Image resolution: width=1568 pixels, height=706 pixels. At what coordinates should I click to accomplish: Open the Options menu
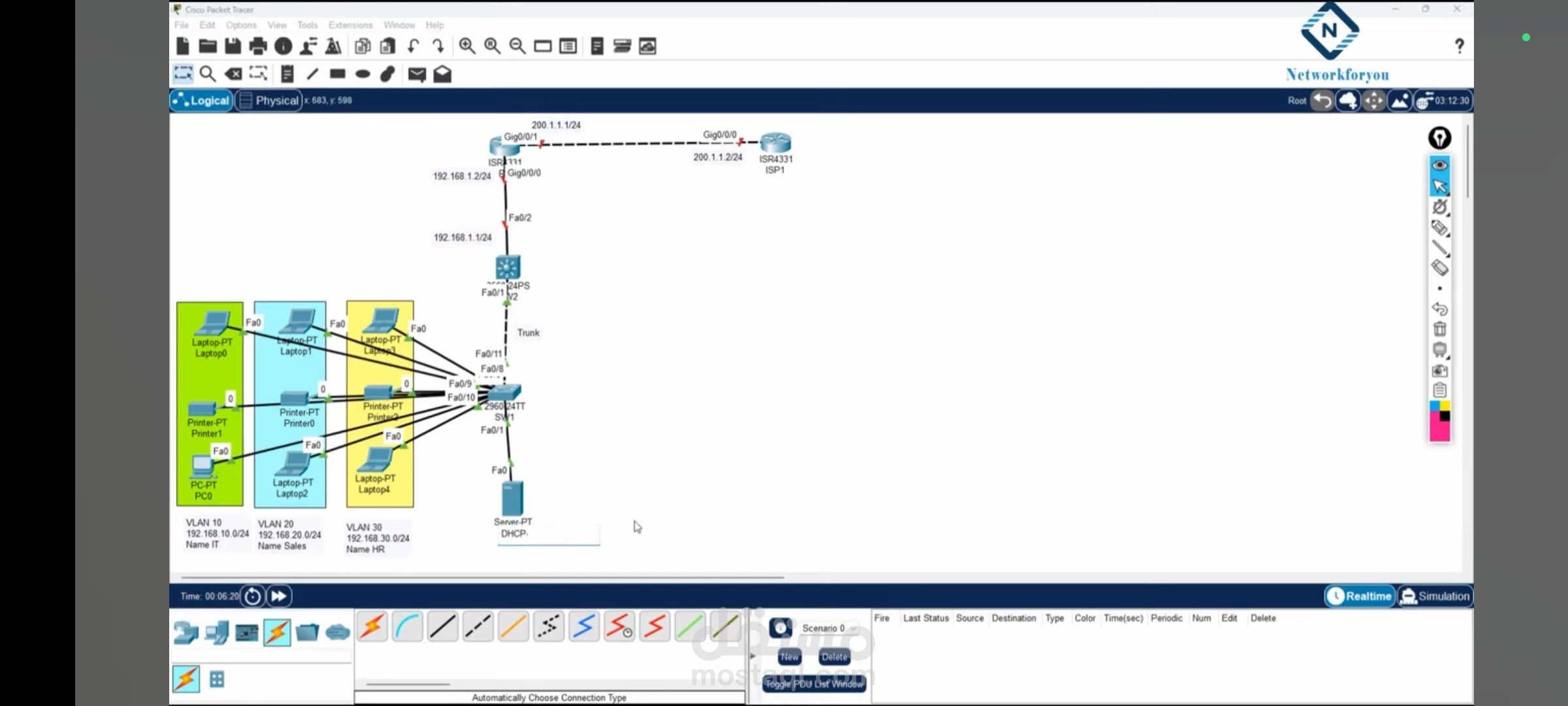241,25
